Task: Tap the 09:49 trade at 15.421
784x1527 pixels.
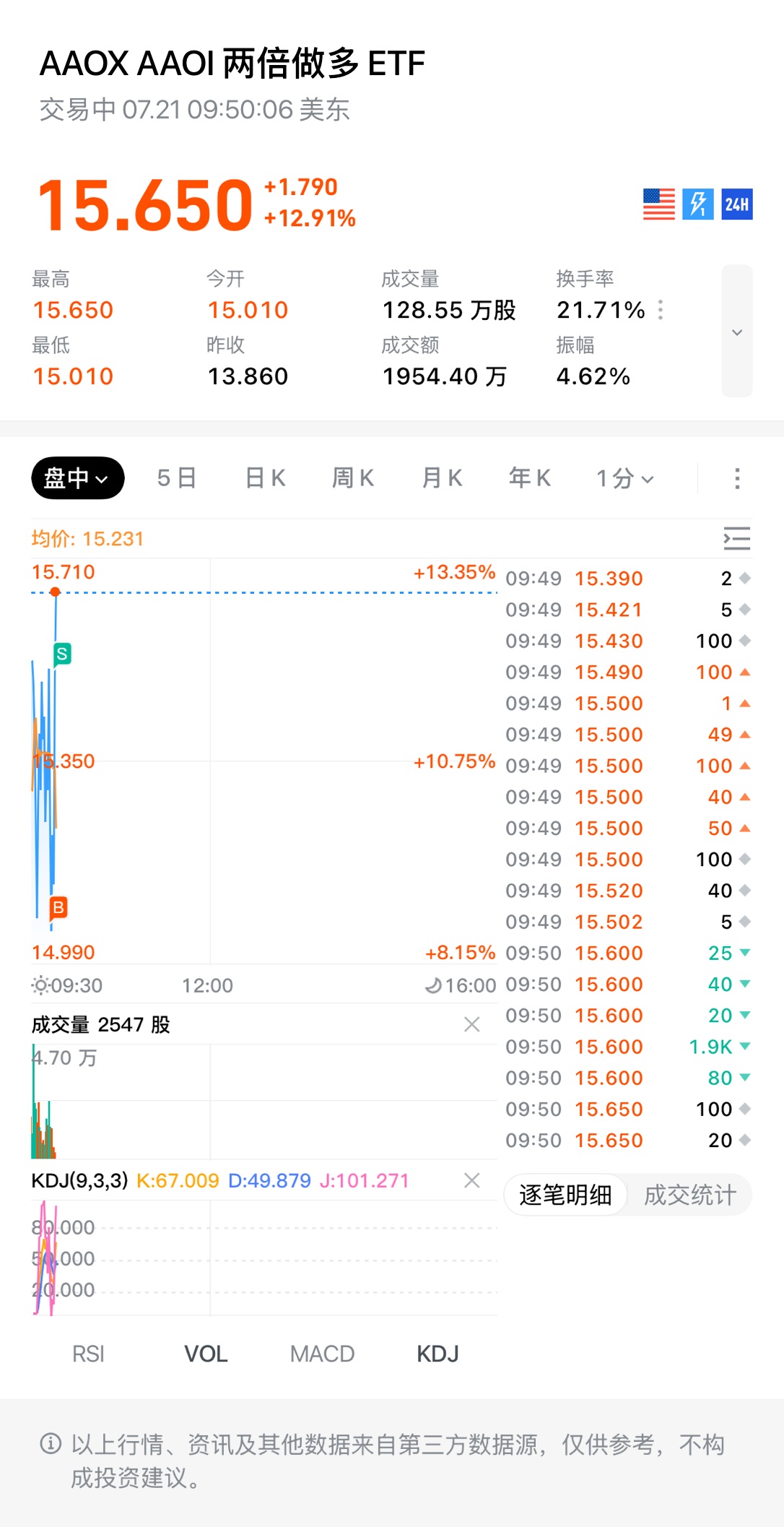Action: click(628, 610)
